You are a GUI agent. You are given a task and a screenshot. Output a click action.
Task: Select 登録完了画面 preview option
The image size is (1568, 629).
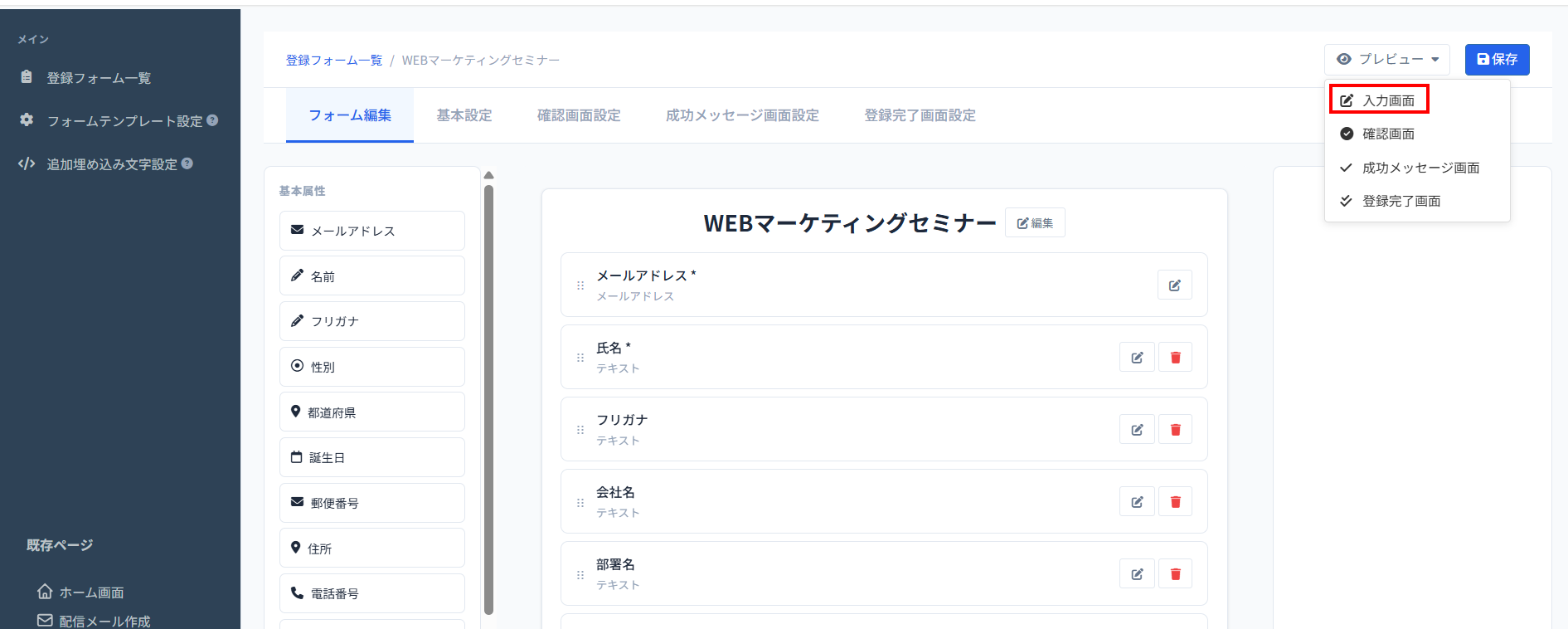click(1401, 201)
